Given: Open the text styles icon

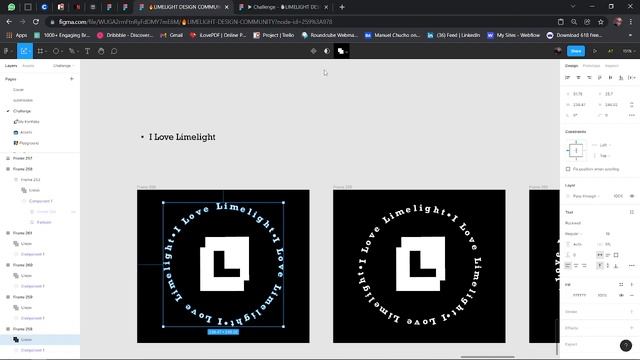Looking at the screenshot, I should [x=632, y=212].
